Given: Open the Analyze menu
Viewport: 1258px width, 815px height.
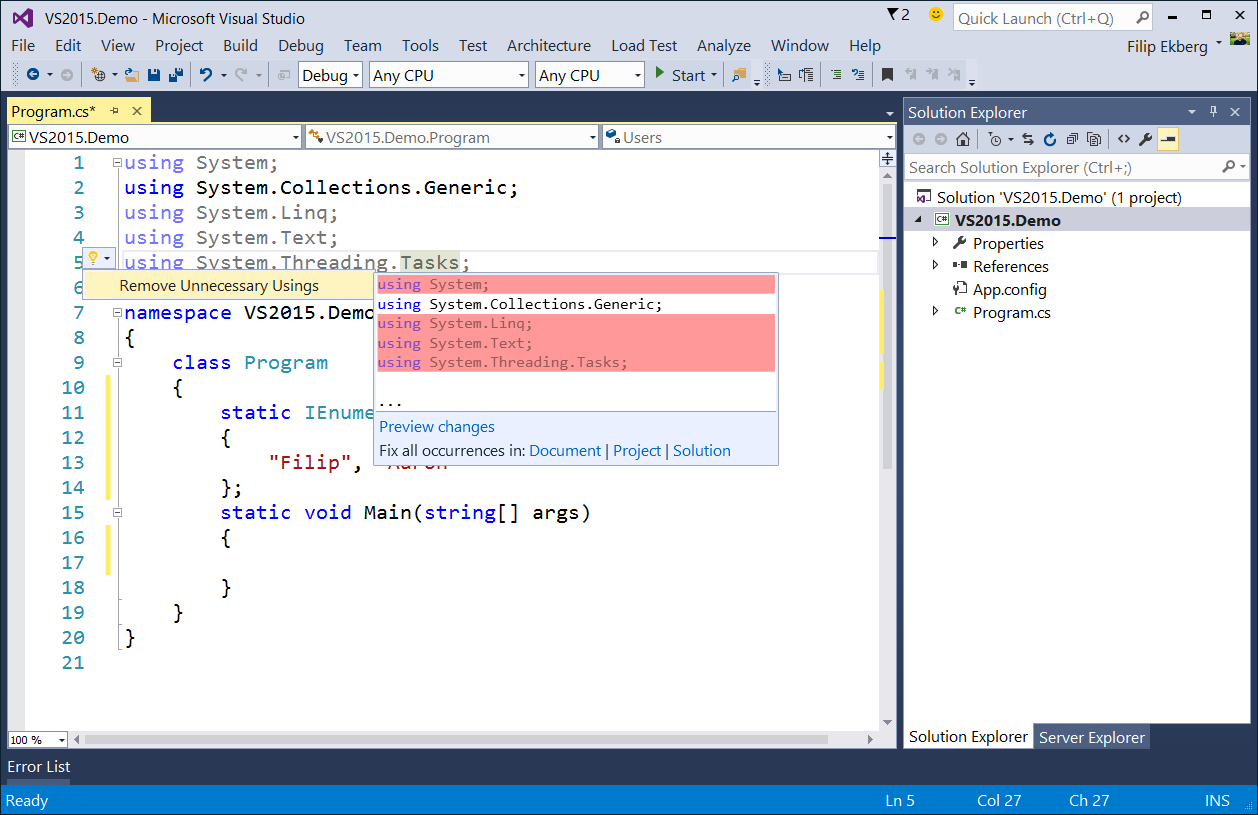Looking at the screenshot, I should [724, 45].
